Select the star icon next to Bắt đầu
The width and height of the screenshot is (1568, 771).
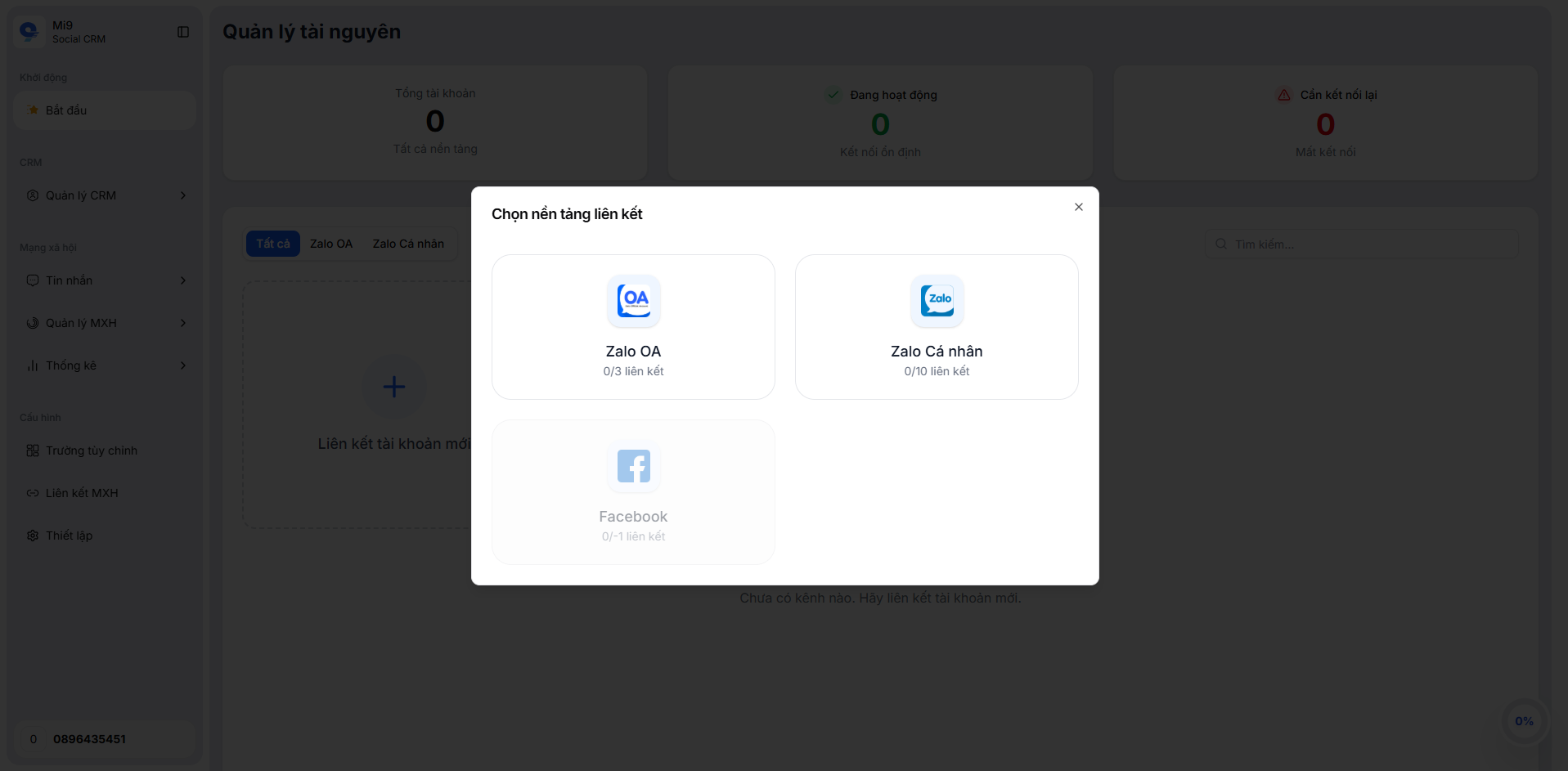pos(33,110)
